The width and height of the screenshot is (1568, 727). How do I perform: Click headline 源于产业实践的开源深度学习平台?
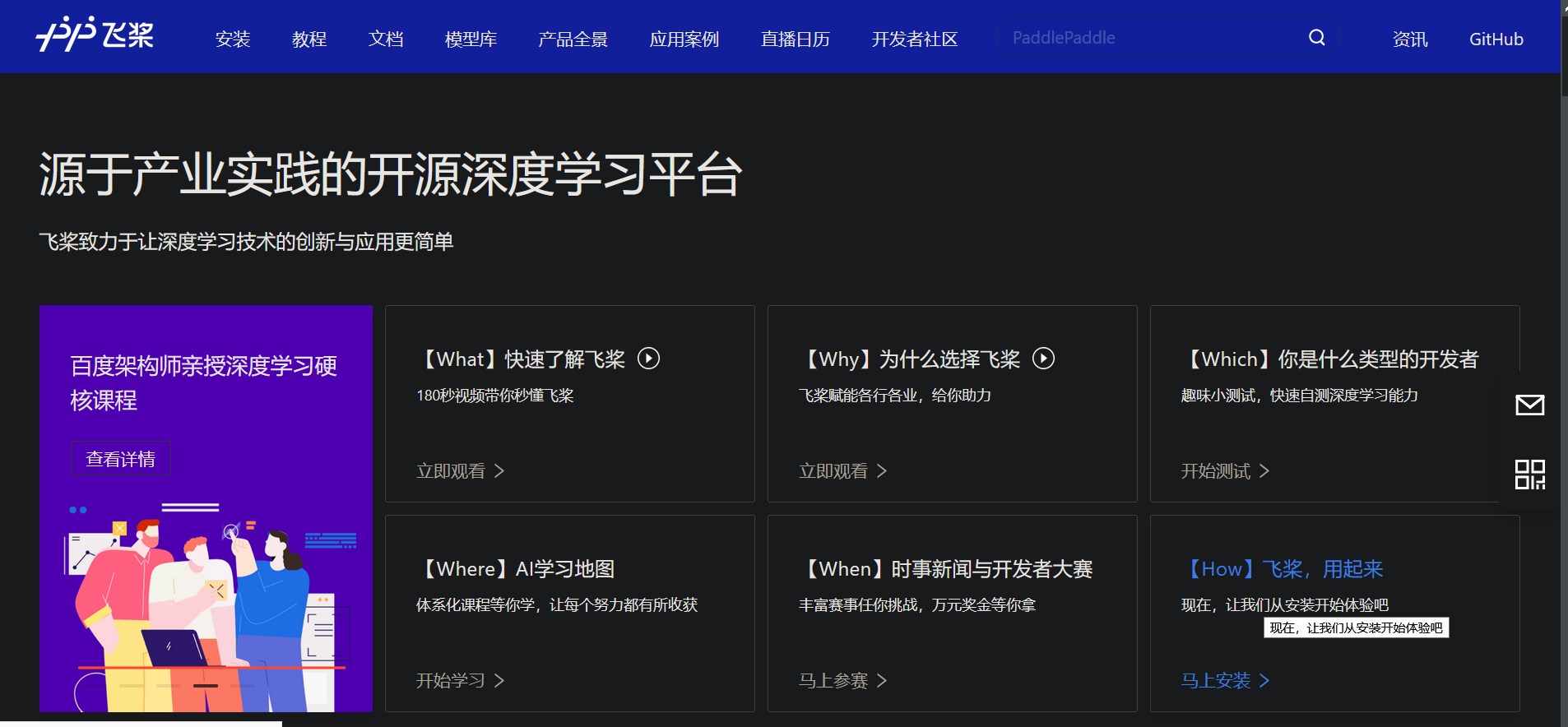[391, 174]
